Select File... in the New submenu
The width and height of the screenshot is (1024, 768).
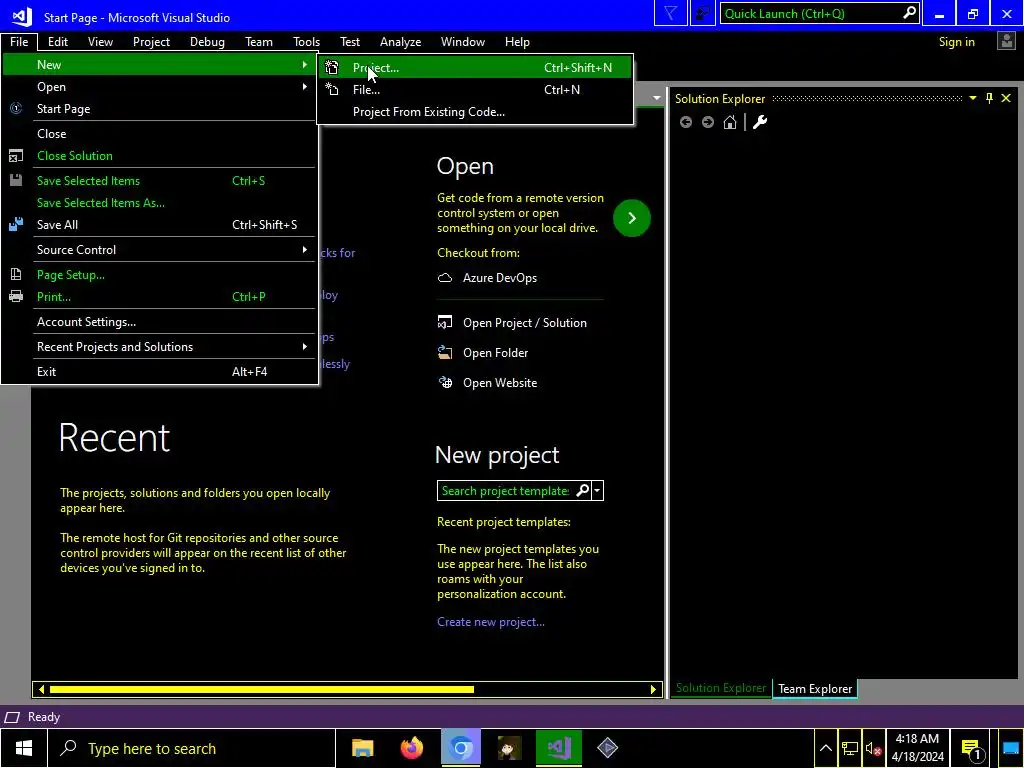[474, 89]
